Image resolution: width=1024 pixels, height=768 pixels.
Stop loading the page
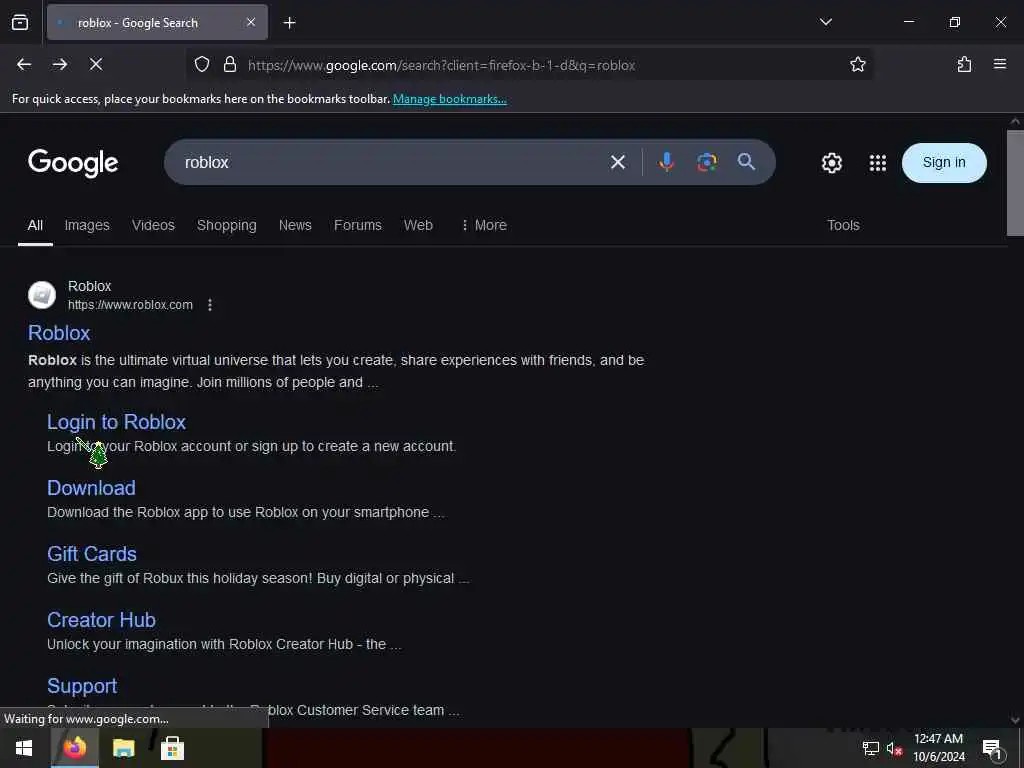pos(96,64)
